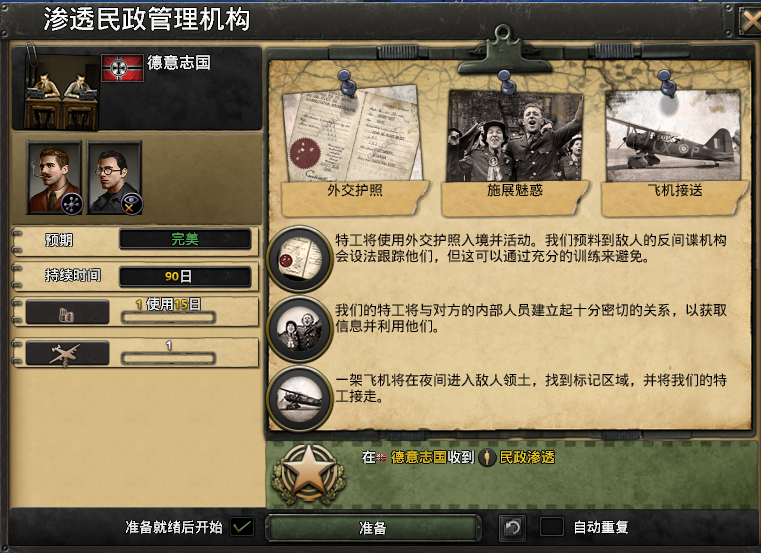This screenshot has width=761, height=553.
Task: Click the charm offensive round icon
Action: 299,329
